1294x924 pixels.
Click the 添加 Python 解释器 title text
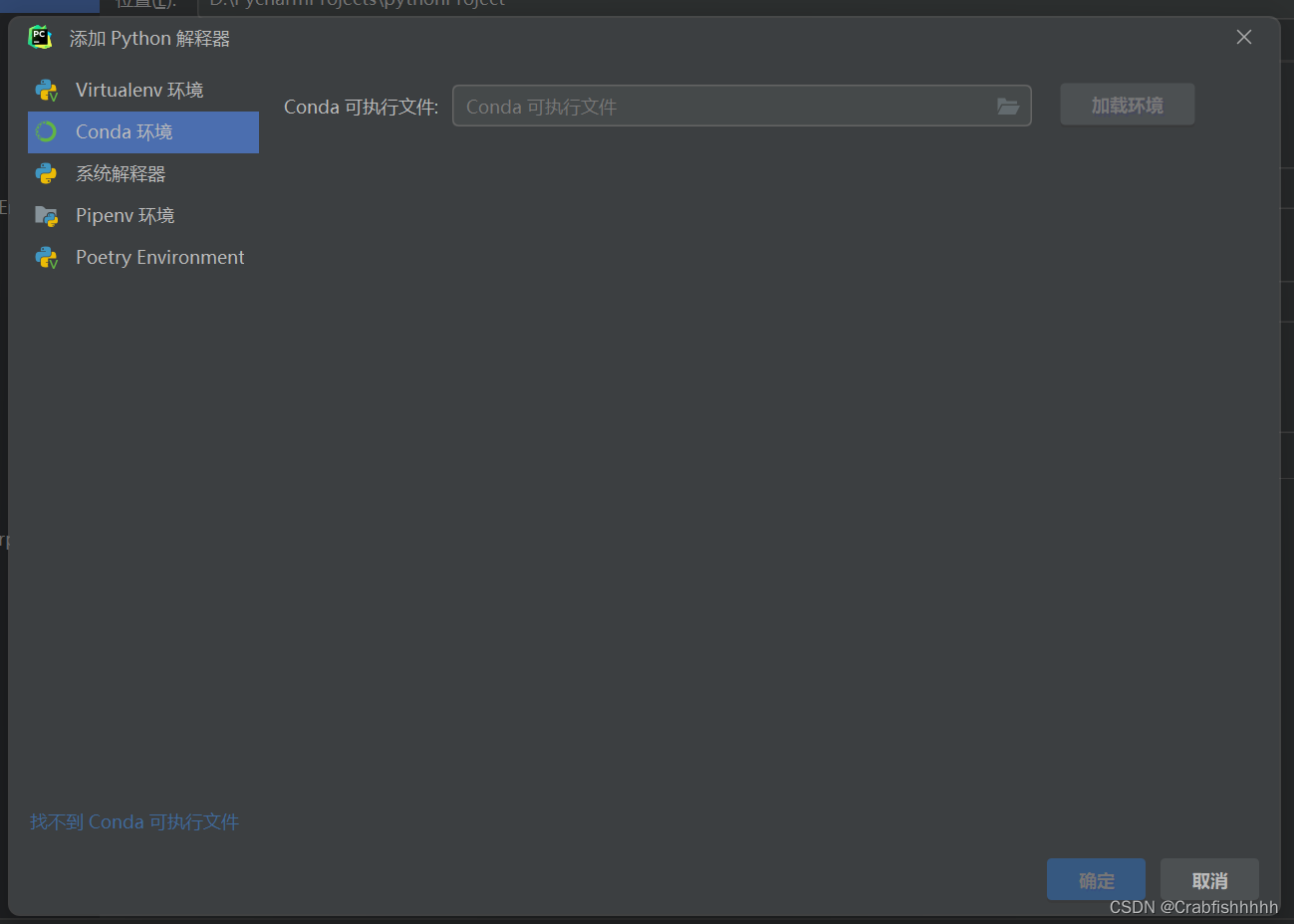click(x=149, y=39)
